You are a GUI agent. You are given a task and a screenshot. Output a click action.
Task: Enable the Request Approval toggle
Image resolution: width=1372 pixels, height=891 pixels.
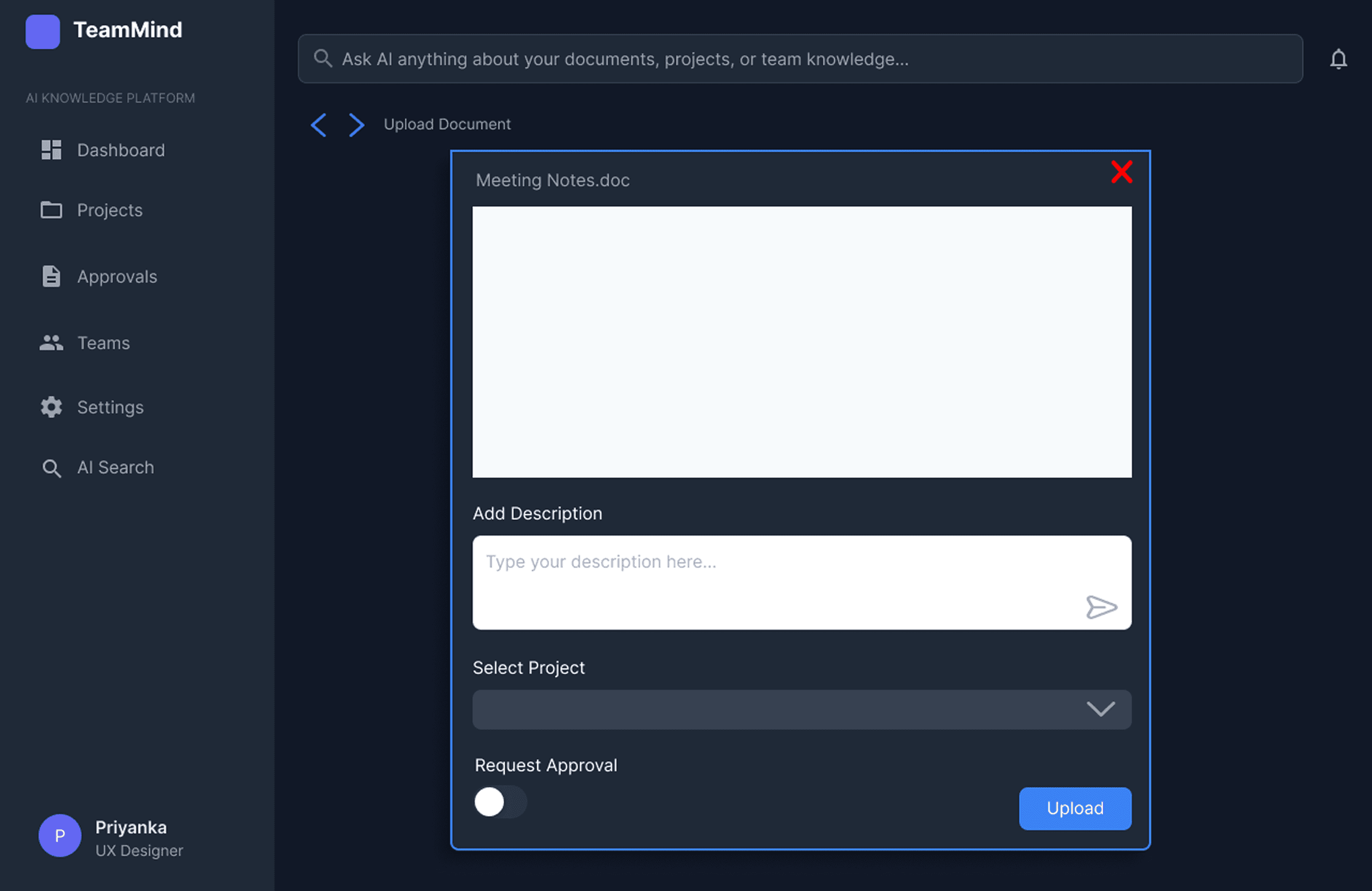500,802
